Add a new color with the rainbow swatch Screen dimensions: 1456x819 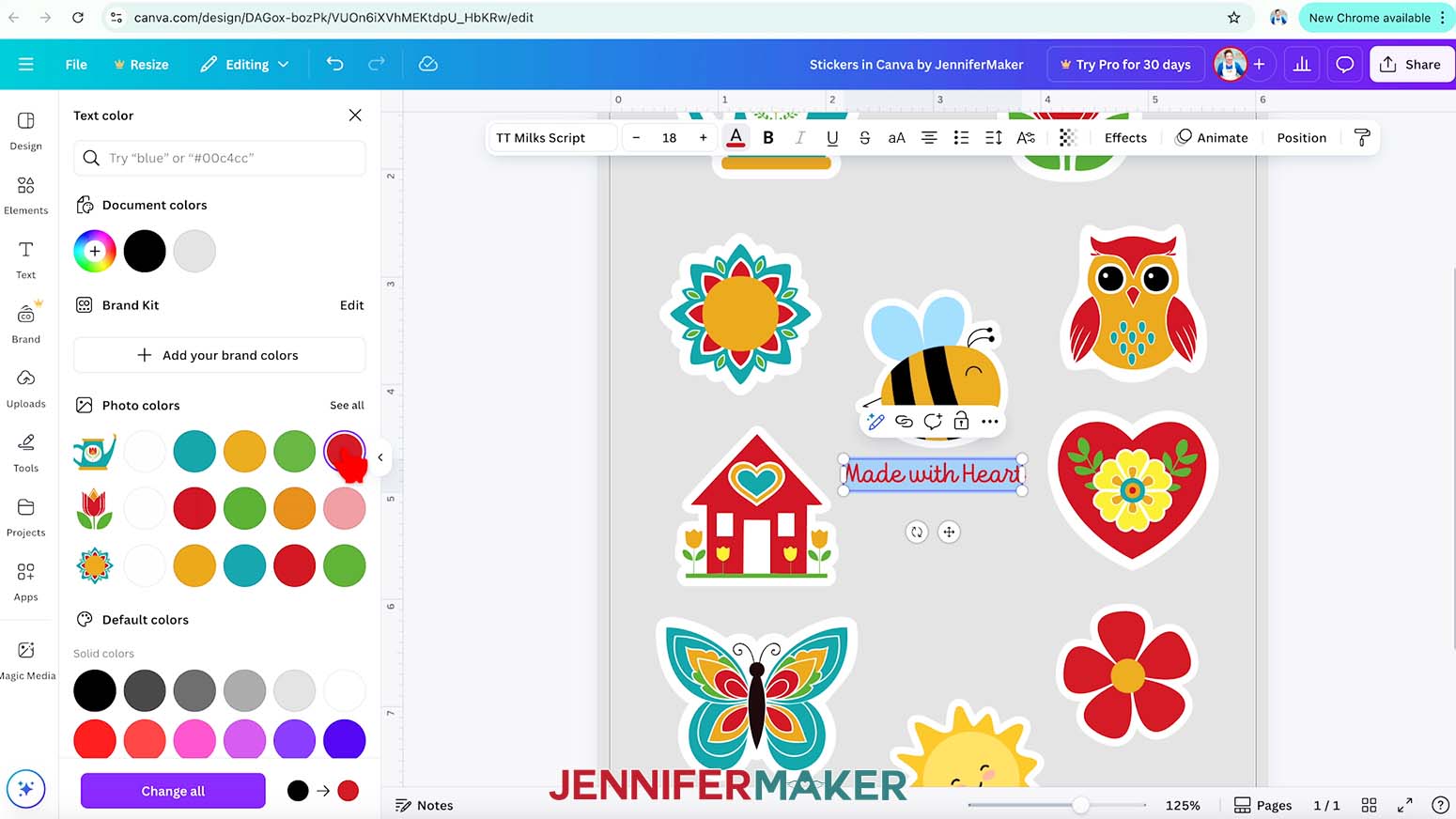[95, 251]
